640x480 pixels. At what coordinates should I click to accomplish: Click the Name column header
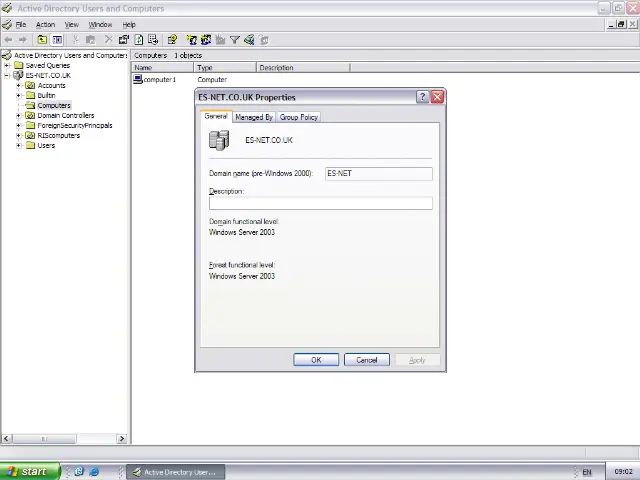(162, 68)
